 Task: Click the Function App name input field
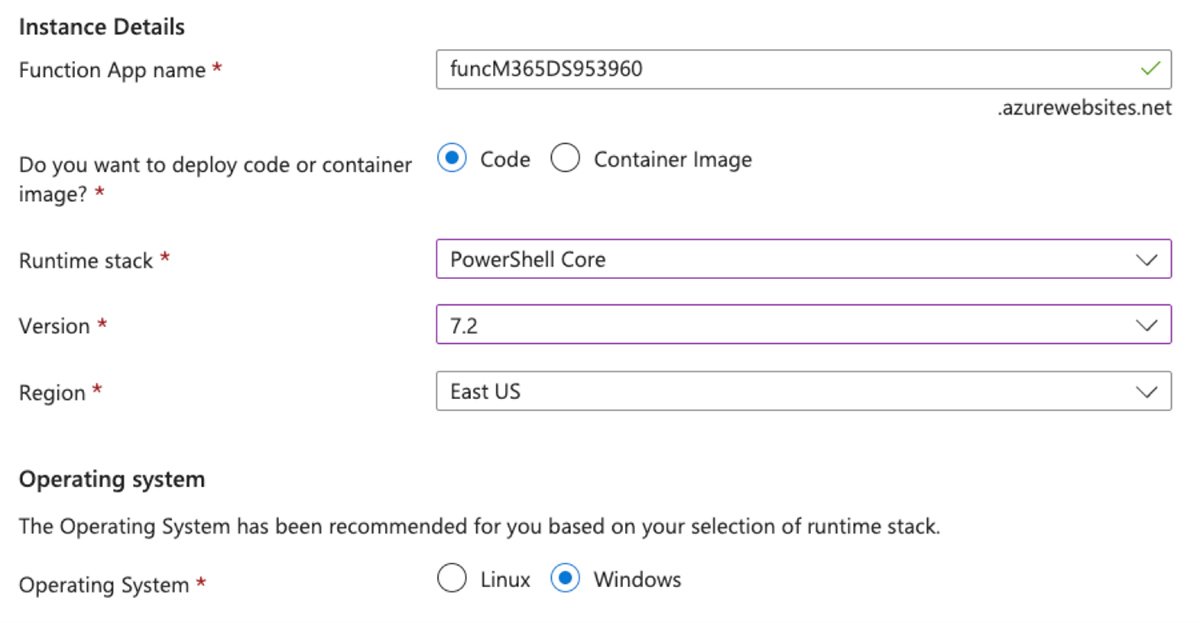click(700, 69)
